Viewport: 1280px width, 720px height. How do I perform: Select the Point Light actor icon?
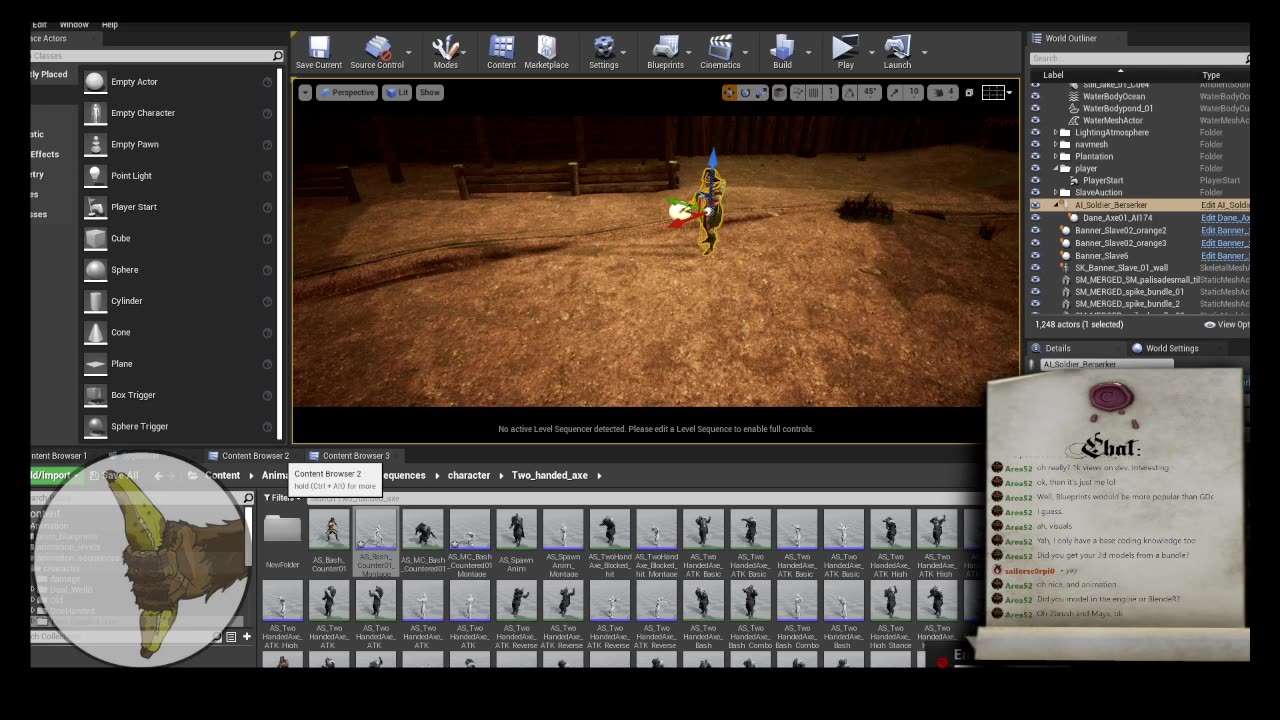(x=95, y=176)
